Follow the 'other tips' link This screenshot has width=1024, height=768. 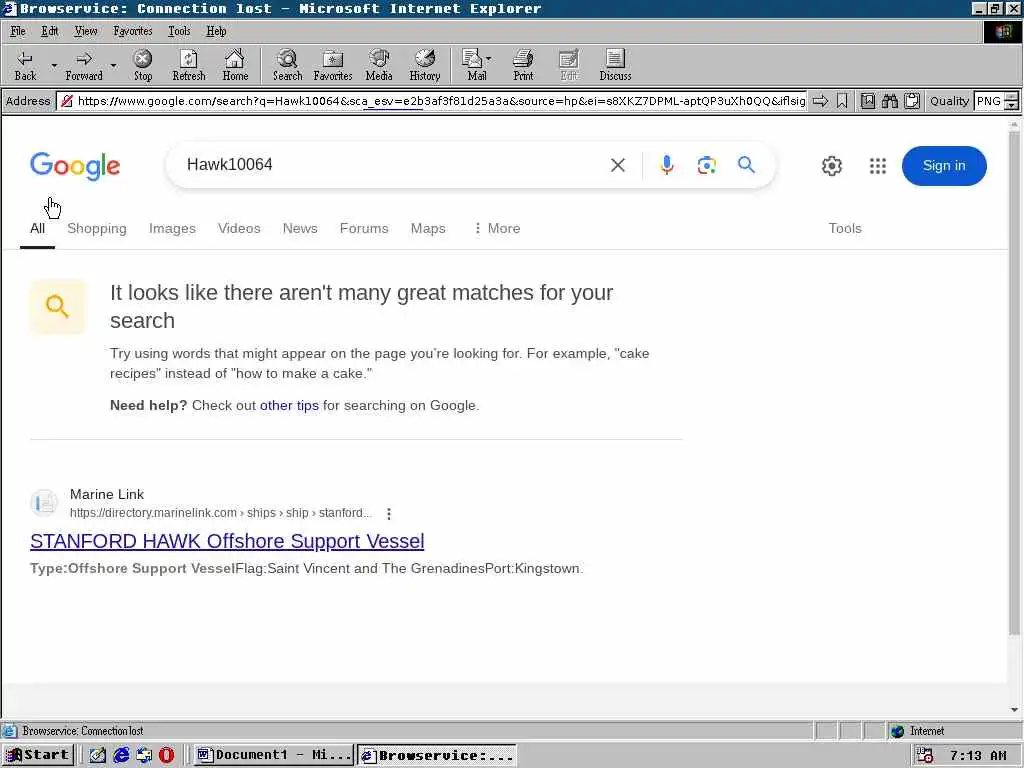tap(289, 406)
